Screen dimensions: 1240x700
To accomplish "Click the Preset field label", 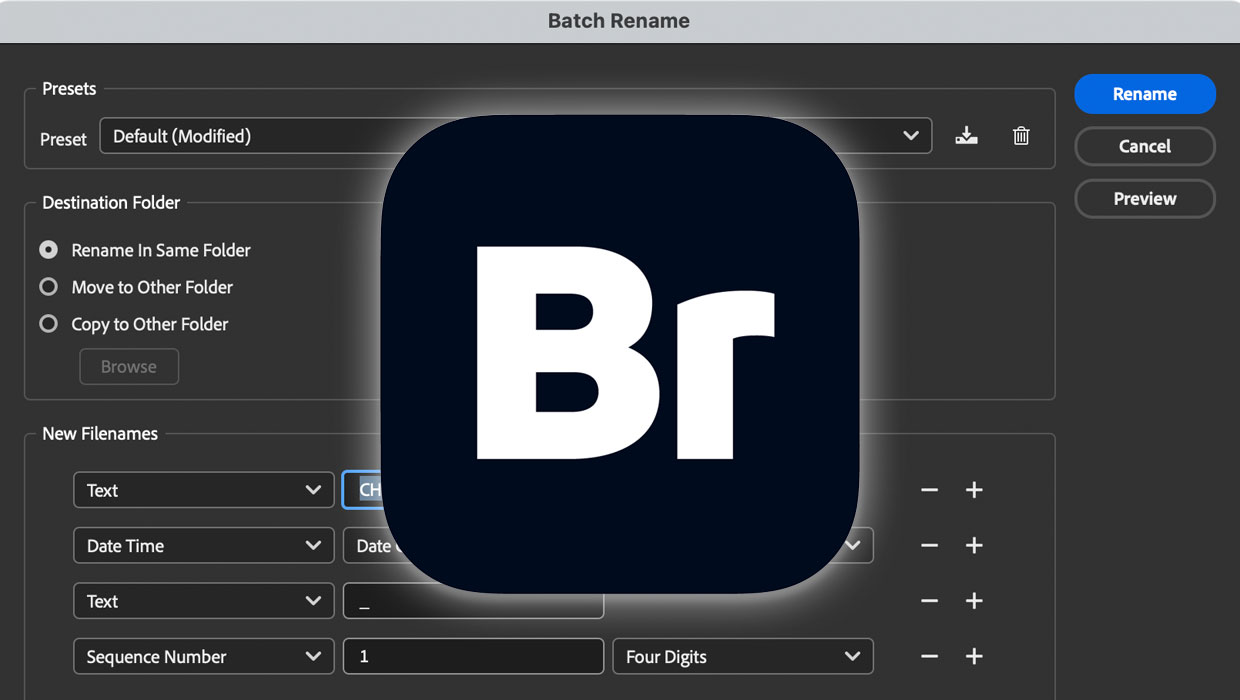I will pos(63,139).
